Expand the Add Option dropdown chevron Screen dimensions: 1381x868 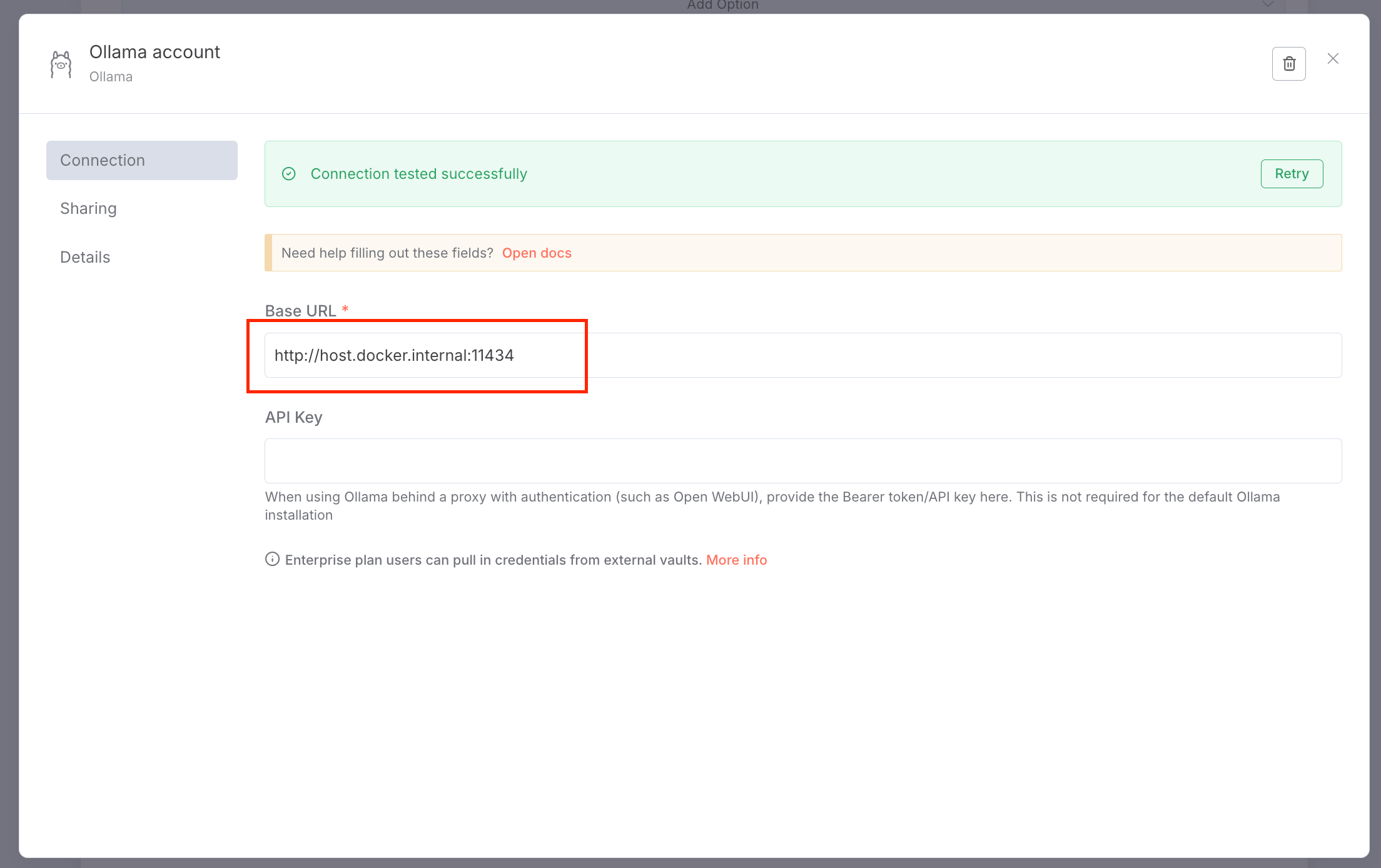click(1267, 5)
